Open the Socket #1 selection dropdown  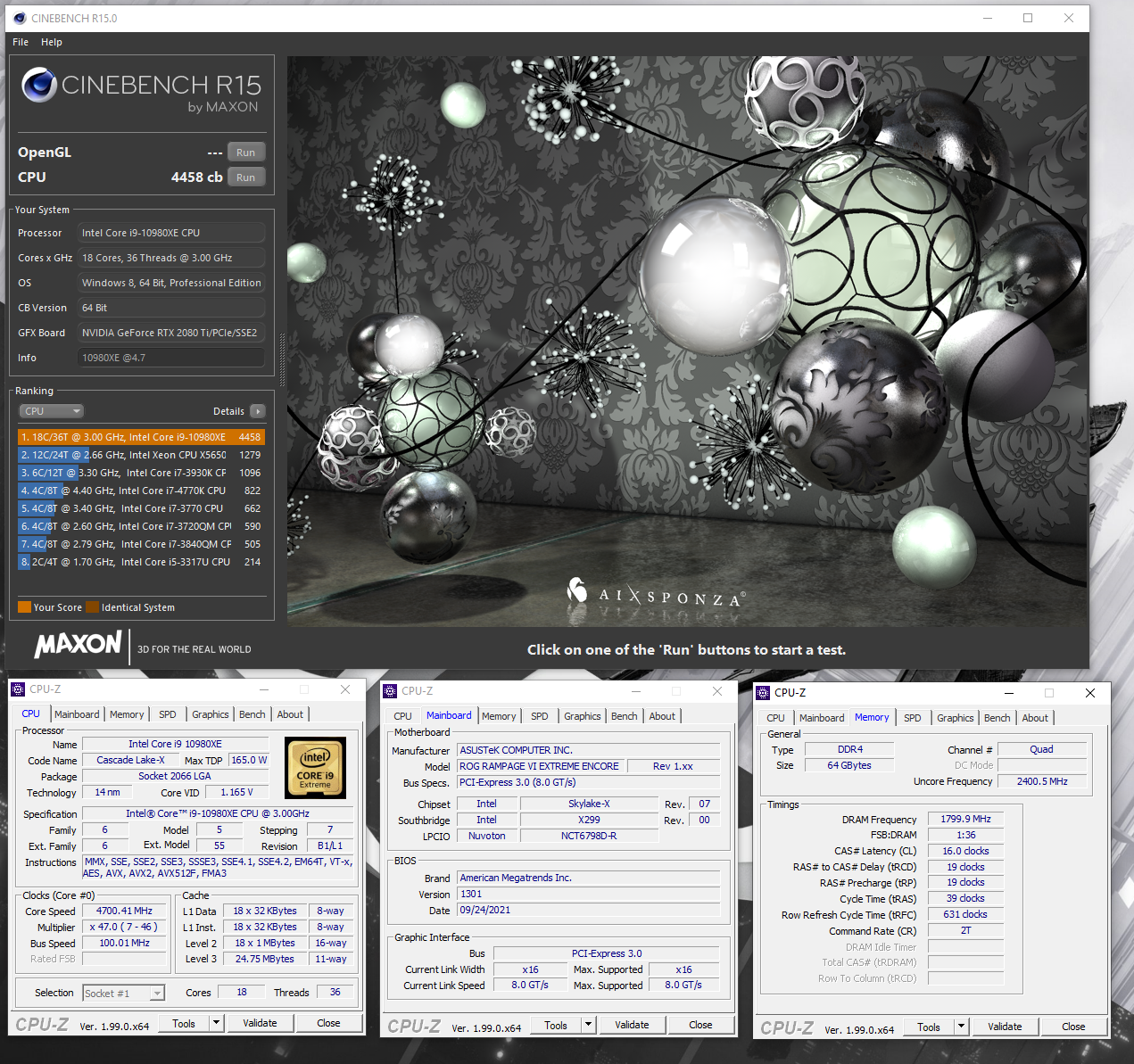pos(124,993)
